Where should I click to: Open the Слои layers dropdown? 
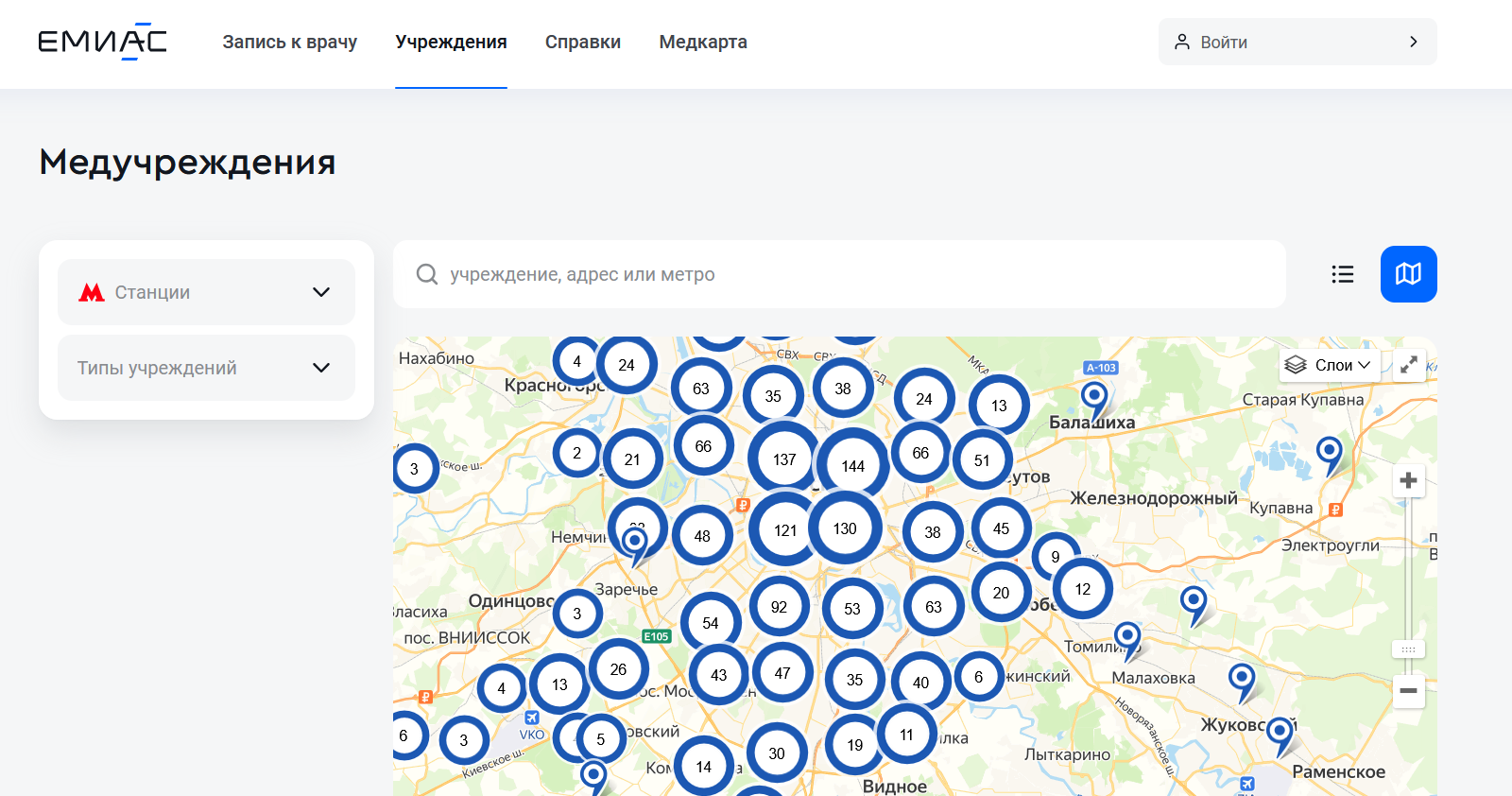coord(1331,365)
